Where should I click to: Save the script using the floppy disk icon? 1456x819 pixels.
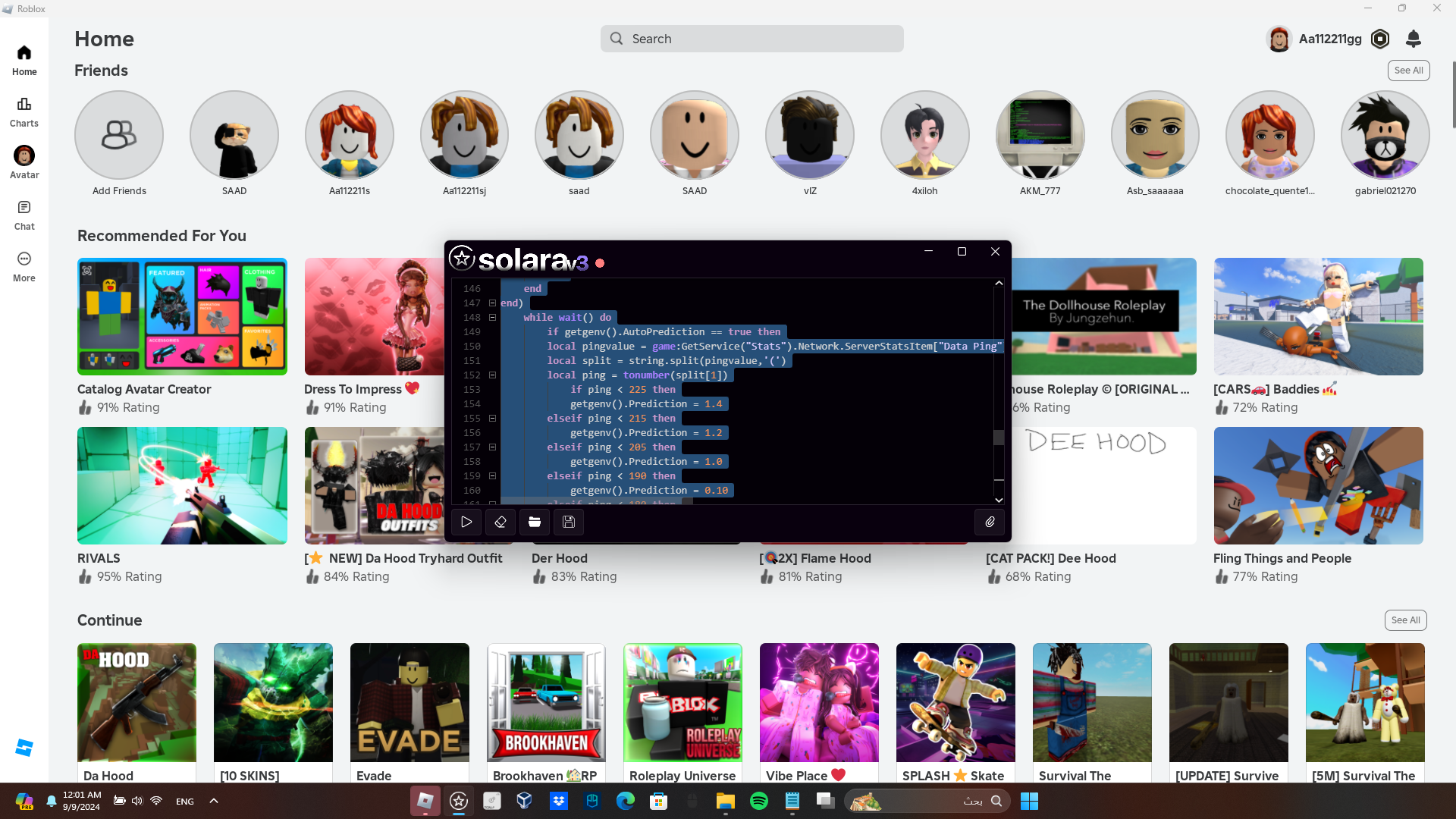(x=569, y=522)
